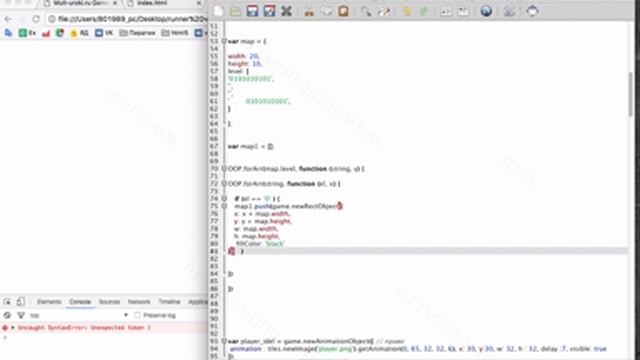Open the Timeline DevTools tab
640x360 pixels.
[x=169, y=302]
